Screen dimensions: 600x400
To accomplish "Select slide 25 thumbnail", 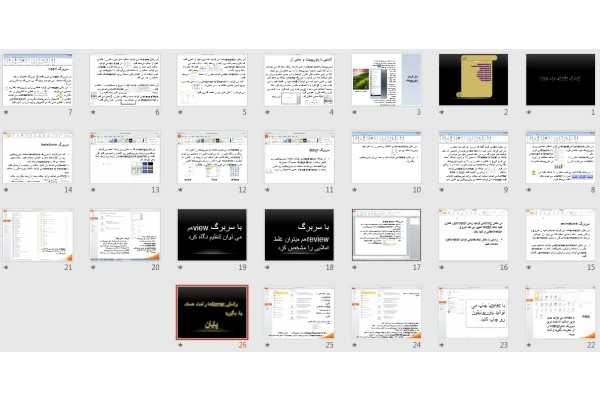I will [299, 312].
